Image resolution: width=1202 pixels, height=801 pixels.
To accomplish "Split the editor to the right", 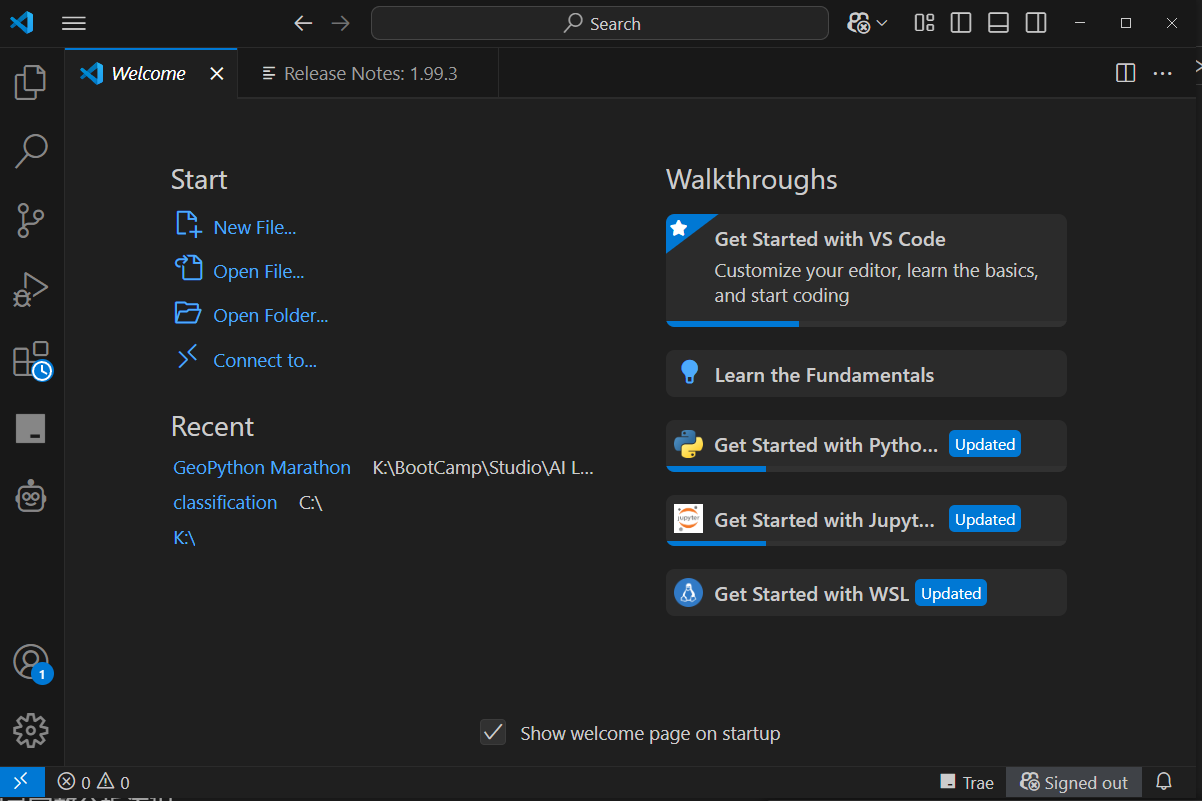I will point(1125,73).
